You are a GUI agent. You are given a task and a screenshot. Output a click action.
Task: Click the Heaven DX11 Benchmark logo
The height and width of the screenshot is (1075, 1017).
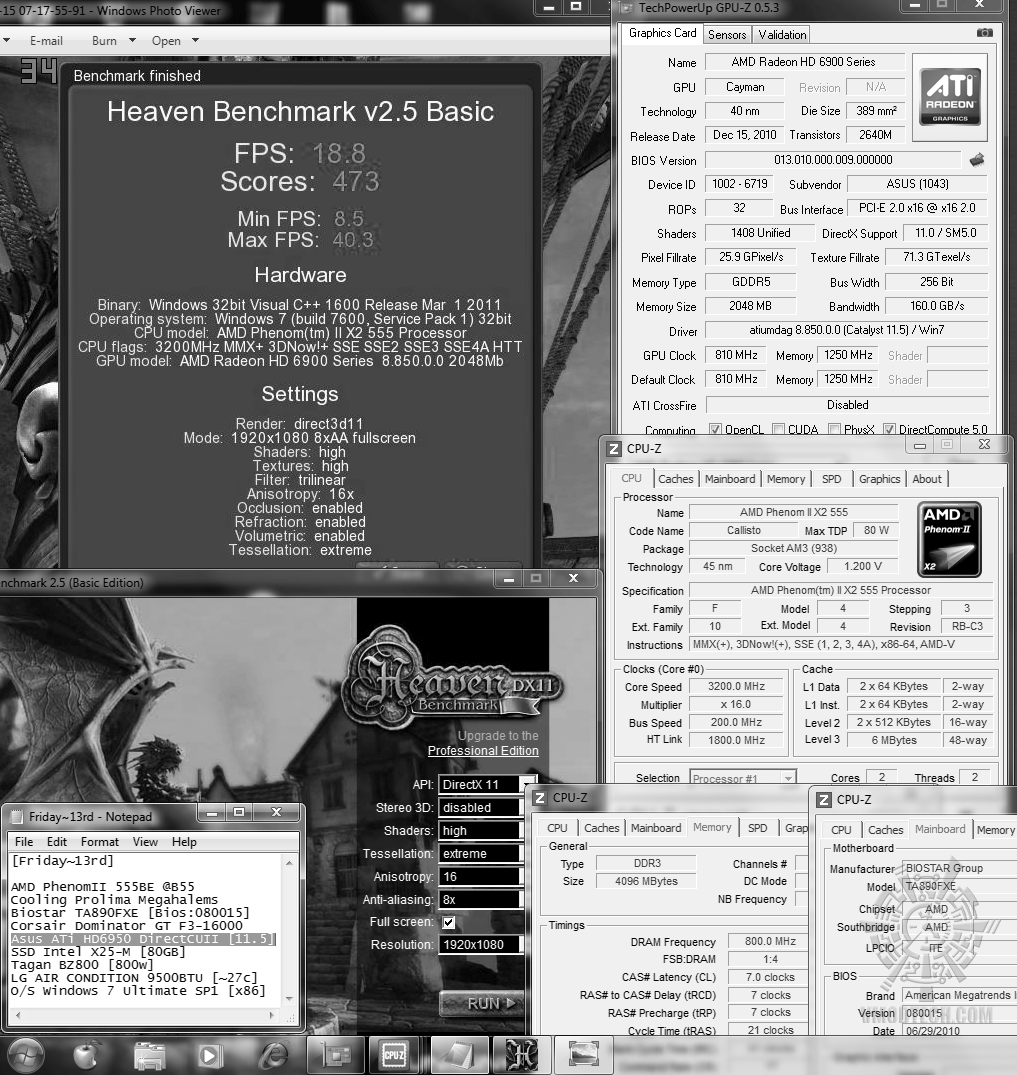pos(453,676)
